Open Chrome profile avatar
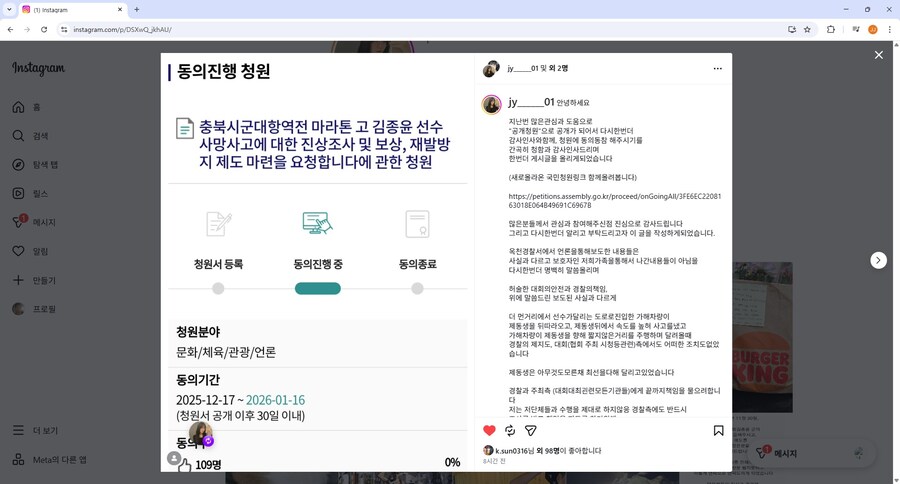900x484 pixels. [872, 29]
